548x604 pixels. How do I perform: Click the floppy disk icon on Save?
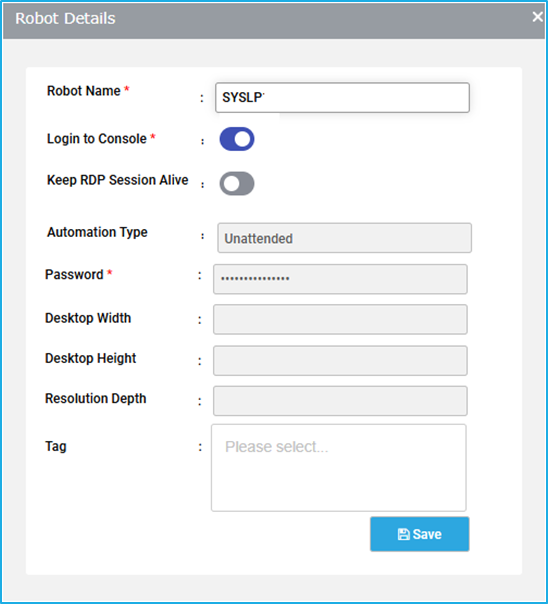tap(403, 534)
